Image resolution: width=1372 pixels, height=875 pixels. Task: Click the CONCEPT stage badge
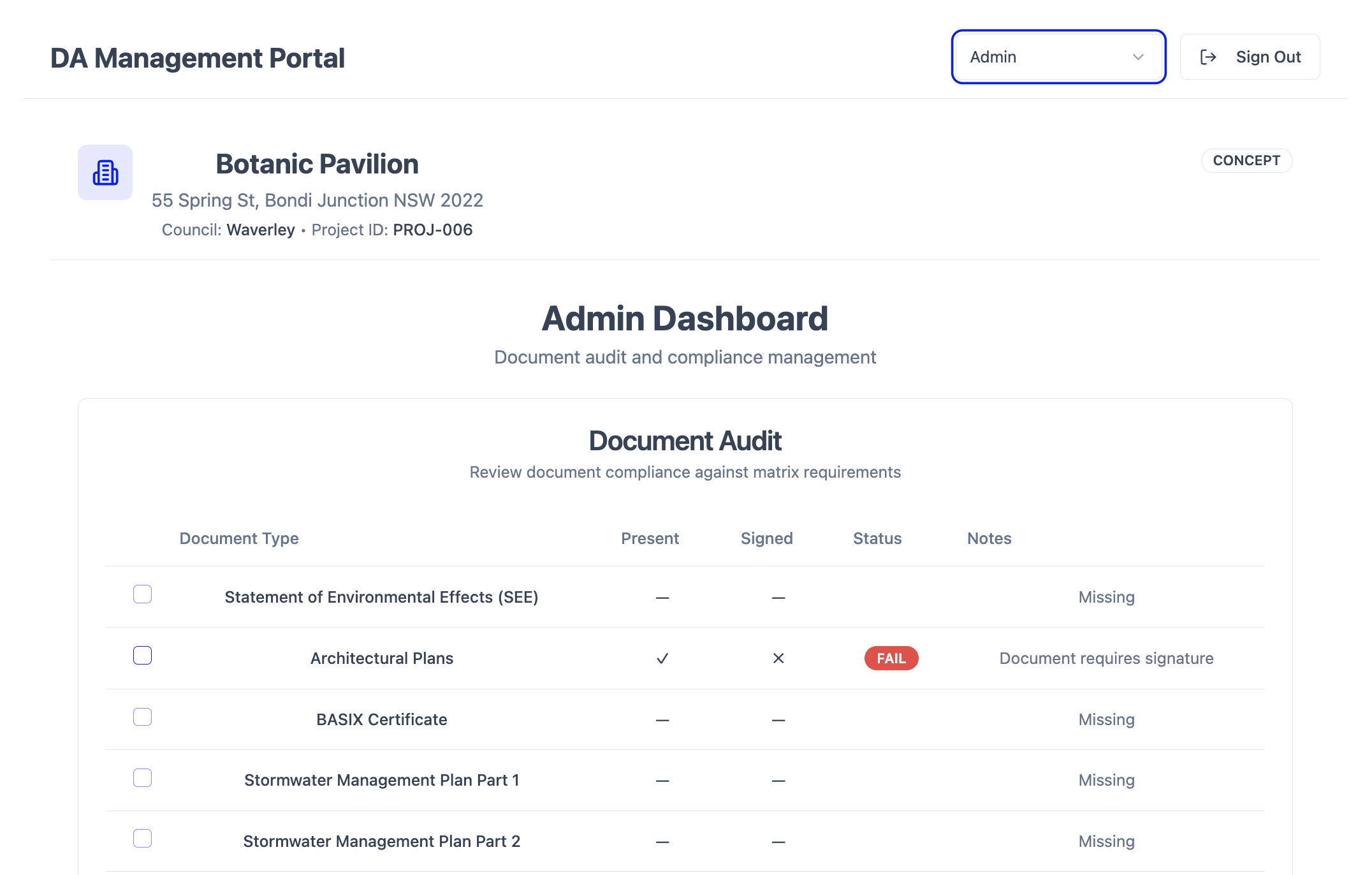pyautogui.click(x=1246, y=161)
